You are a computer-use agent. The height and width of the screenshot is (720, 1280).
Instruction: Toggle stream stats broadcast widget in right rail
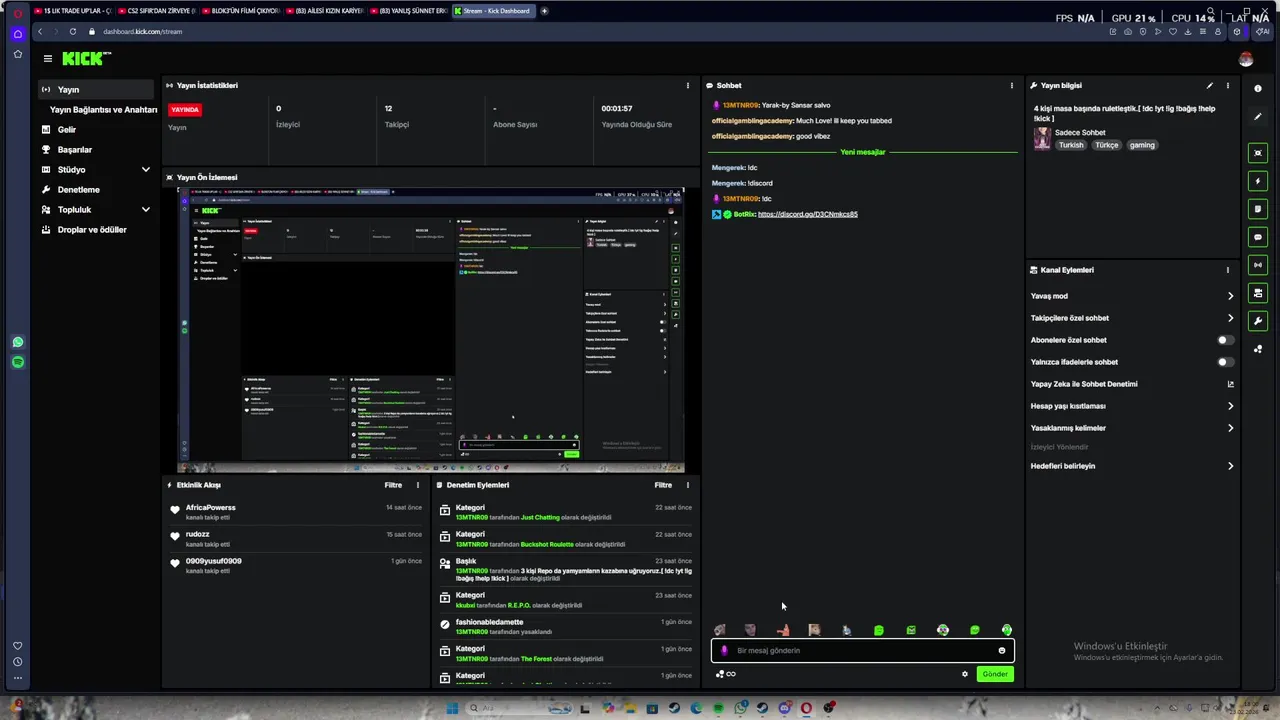(1258, 265)
